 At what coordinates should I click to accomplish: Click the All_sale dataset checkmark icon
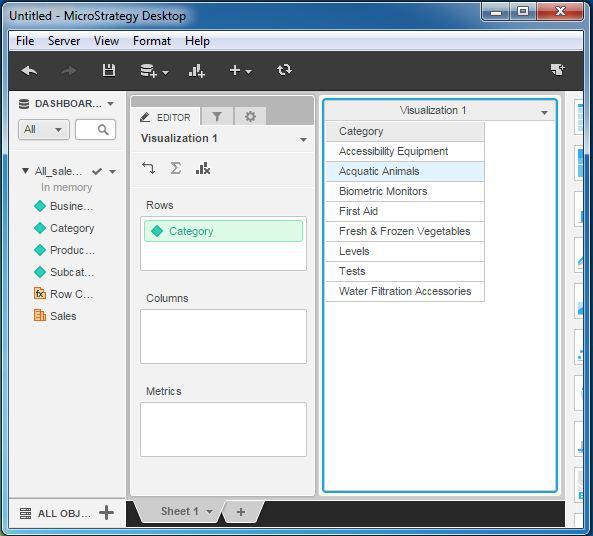point(97,171)
